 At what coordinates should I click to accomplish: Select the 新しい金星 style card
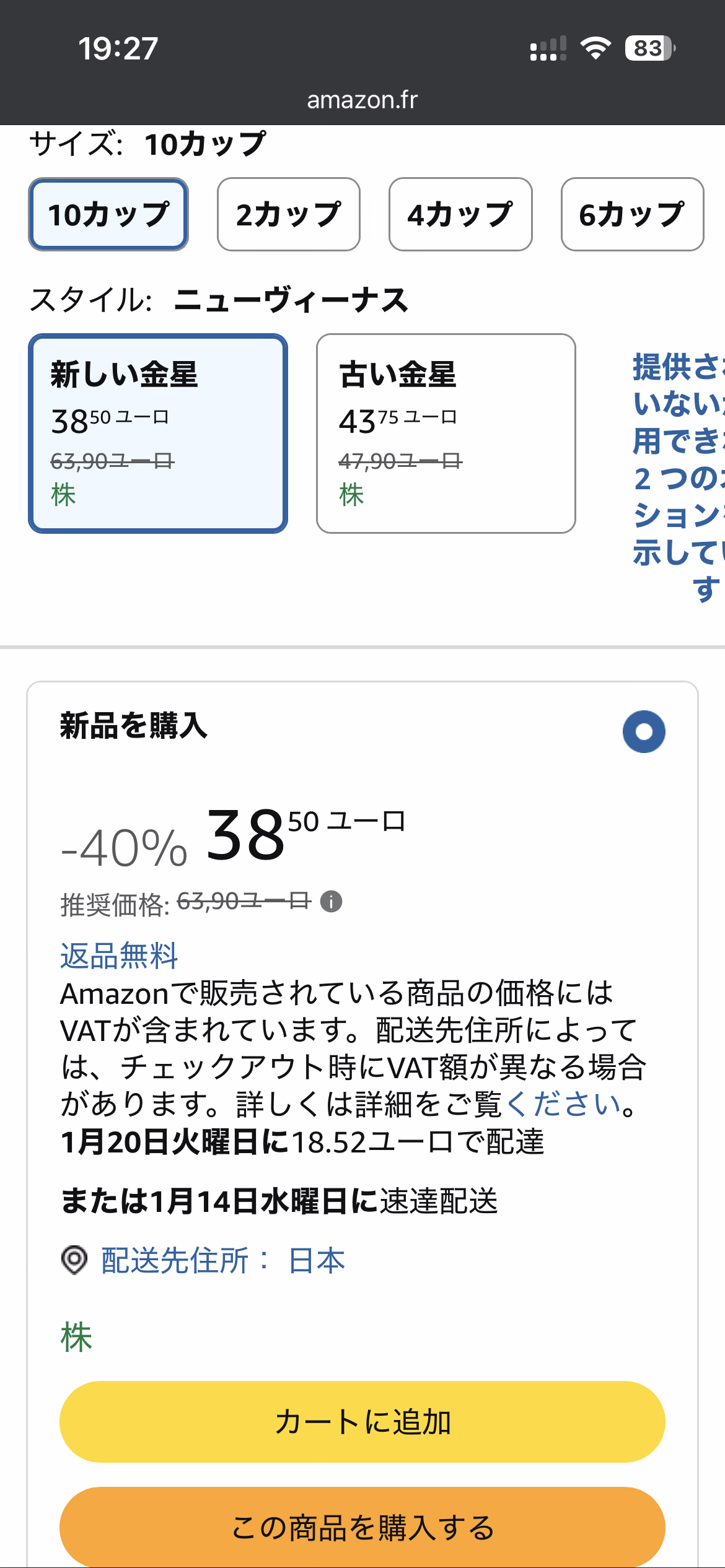158,433
